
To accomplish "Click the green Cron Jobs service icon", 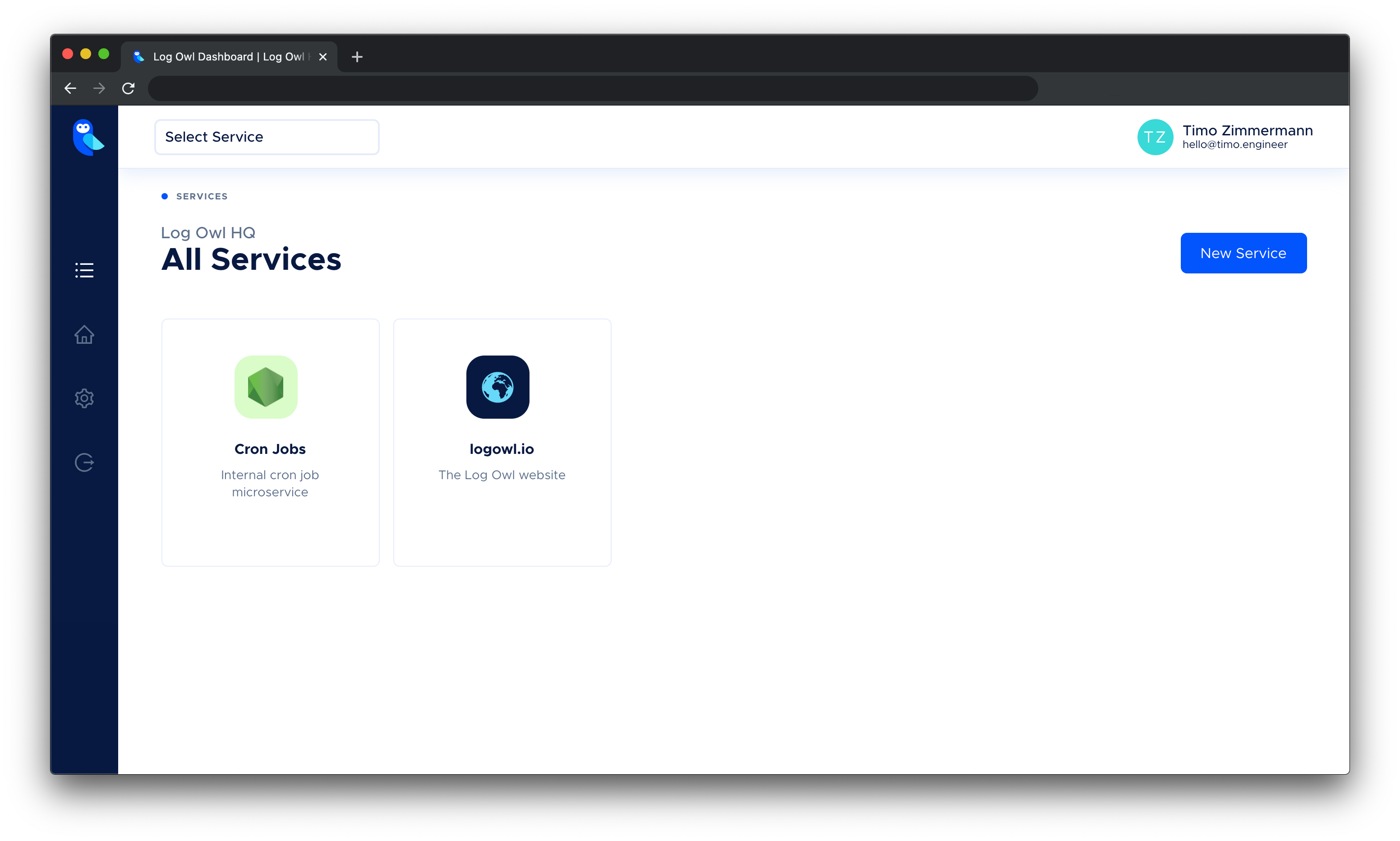I will click(266, 387).
